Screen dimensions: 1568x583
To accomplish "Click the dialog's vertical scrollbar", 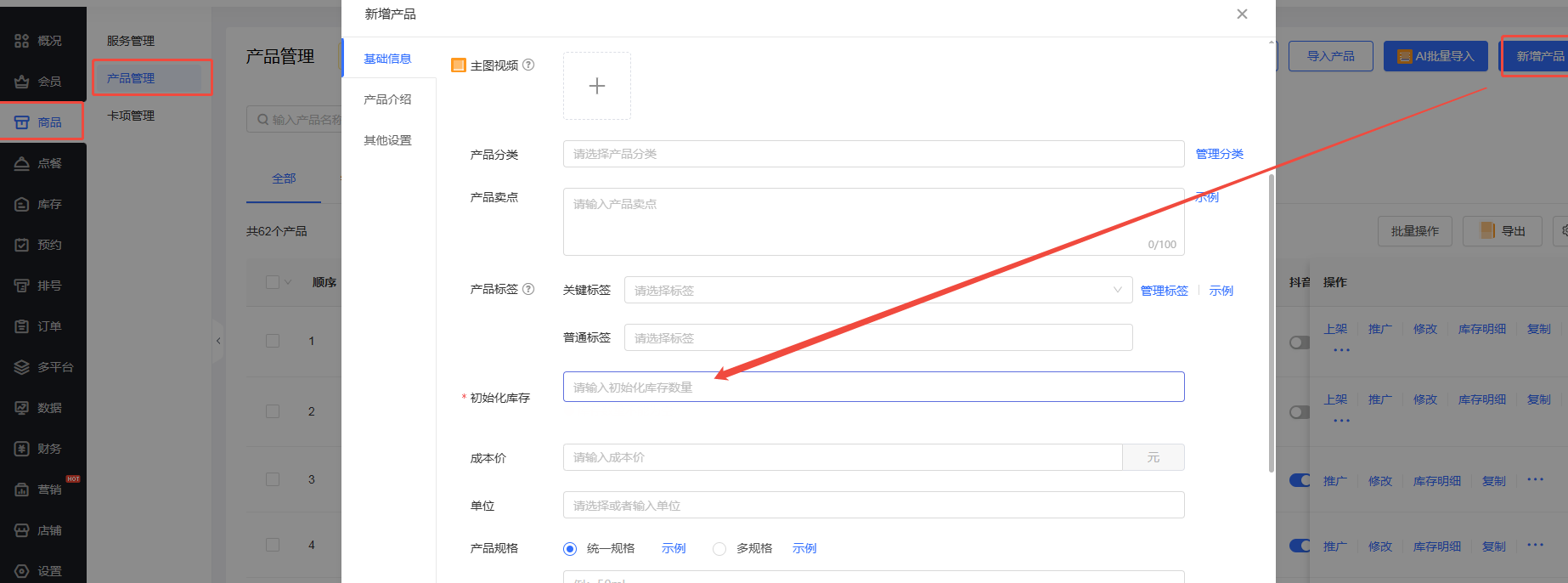I will click(x=1271, y=323).
